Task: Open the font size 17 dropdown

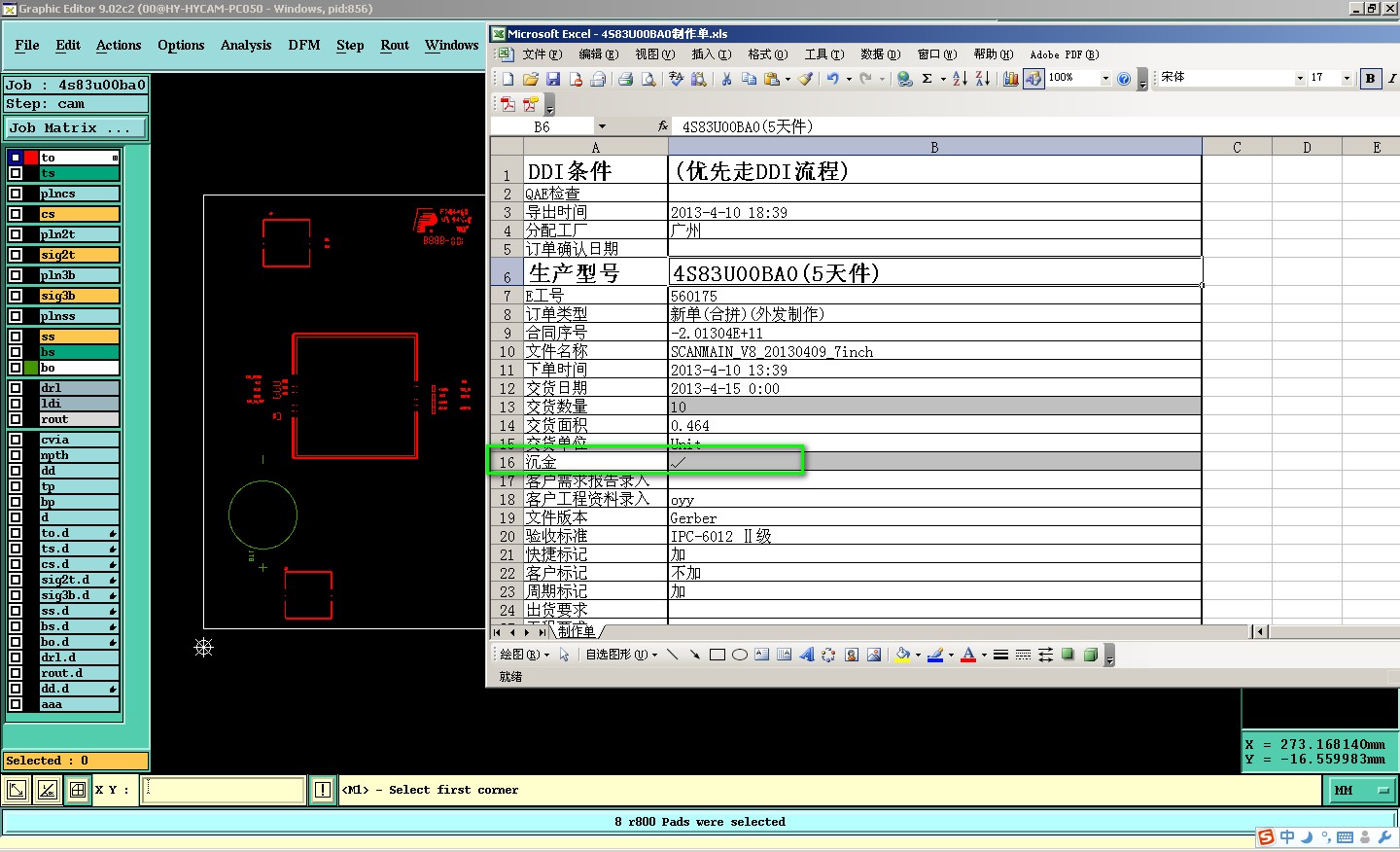Action: click(1347, 79)
